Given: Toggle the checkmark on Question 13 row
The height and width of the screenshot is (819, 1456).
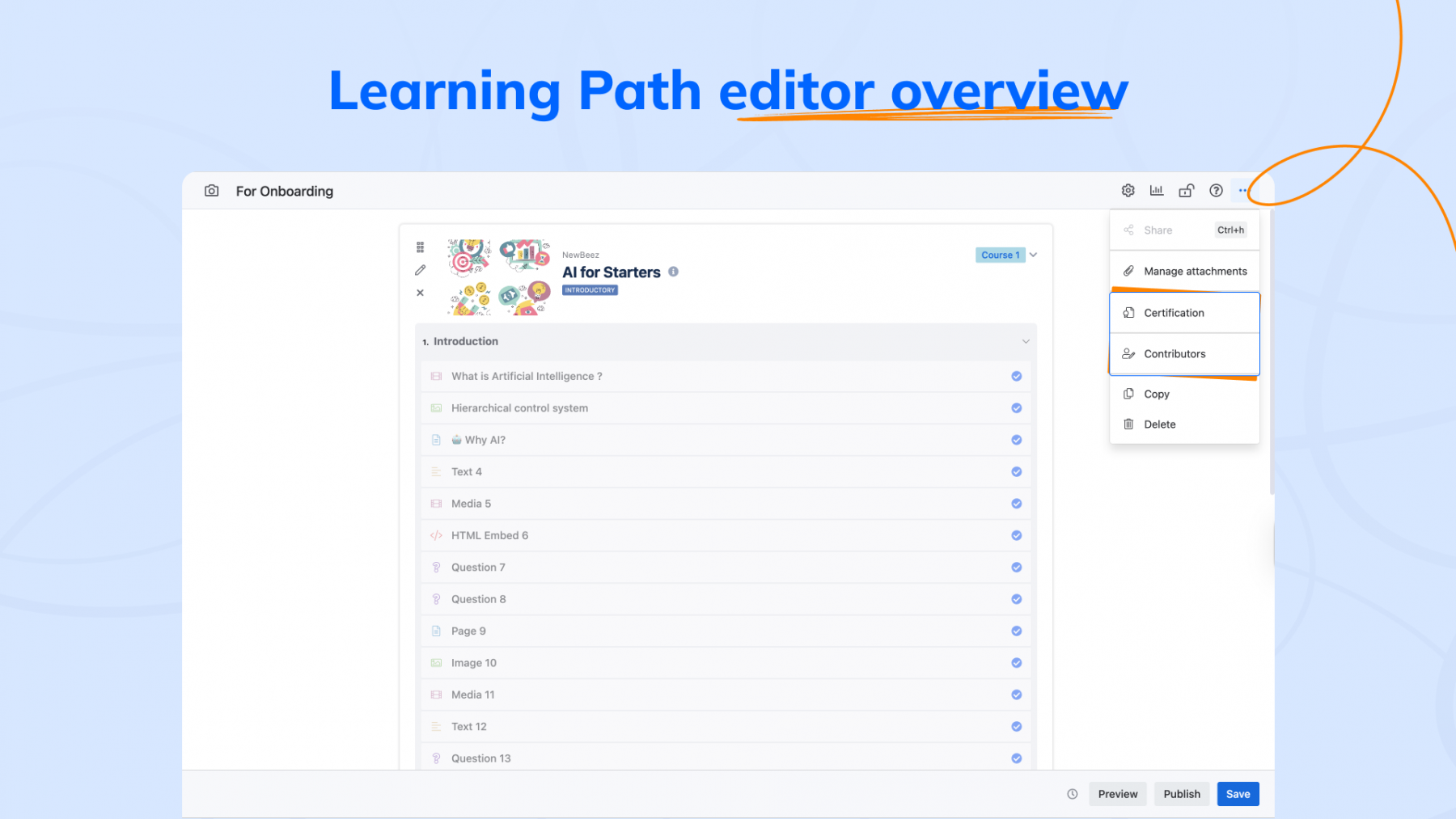Looking at the screenshot, I should coord(1016,758).
